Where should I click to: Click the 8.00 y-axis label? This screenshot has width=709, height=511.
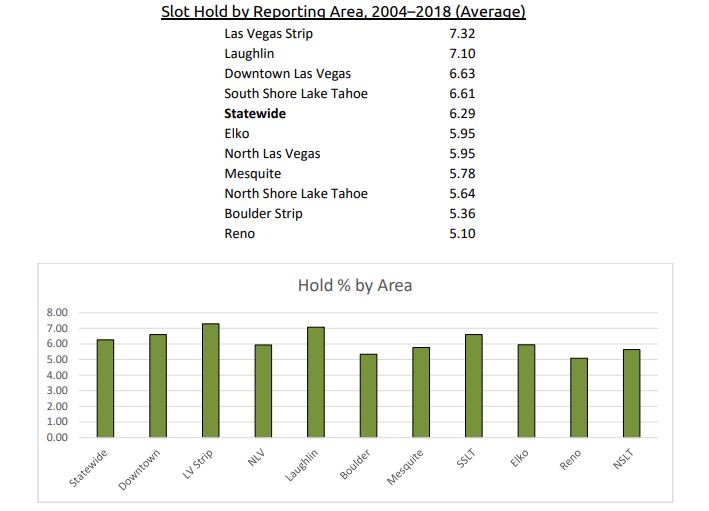57,312
